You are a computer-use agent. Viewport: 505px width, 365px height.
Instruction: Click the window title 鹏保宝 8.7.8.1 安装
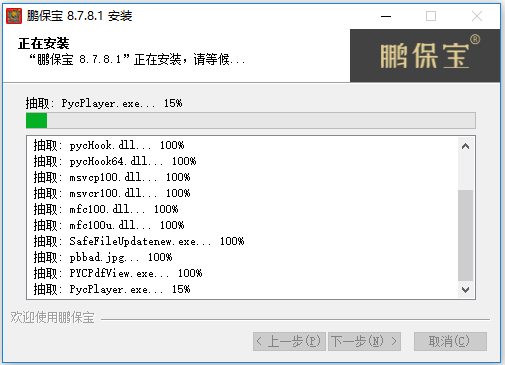[79, 16]
